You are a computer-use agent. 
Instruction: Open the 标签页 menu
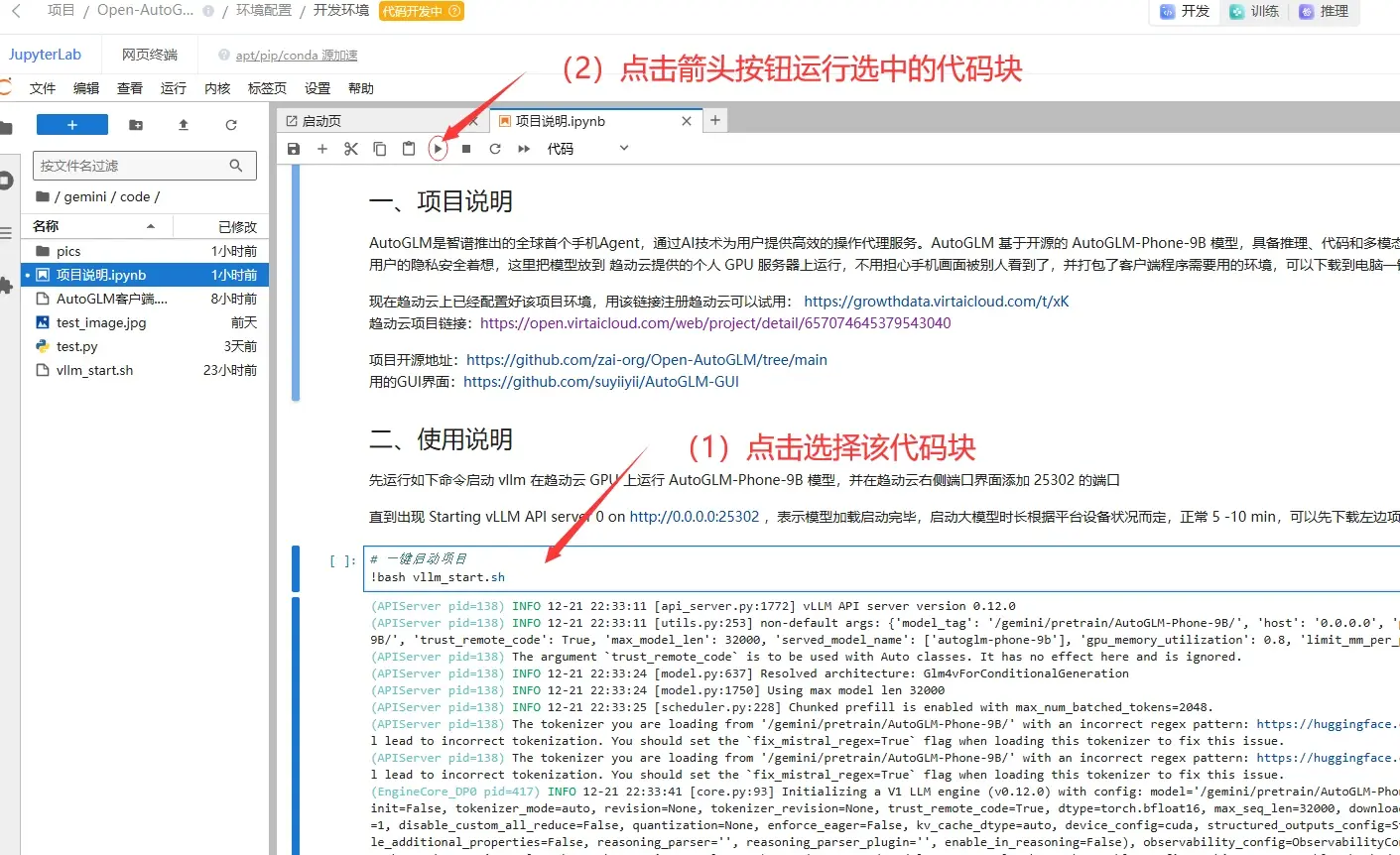[267, 88]
